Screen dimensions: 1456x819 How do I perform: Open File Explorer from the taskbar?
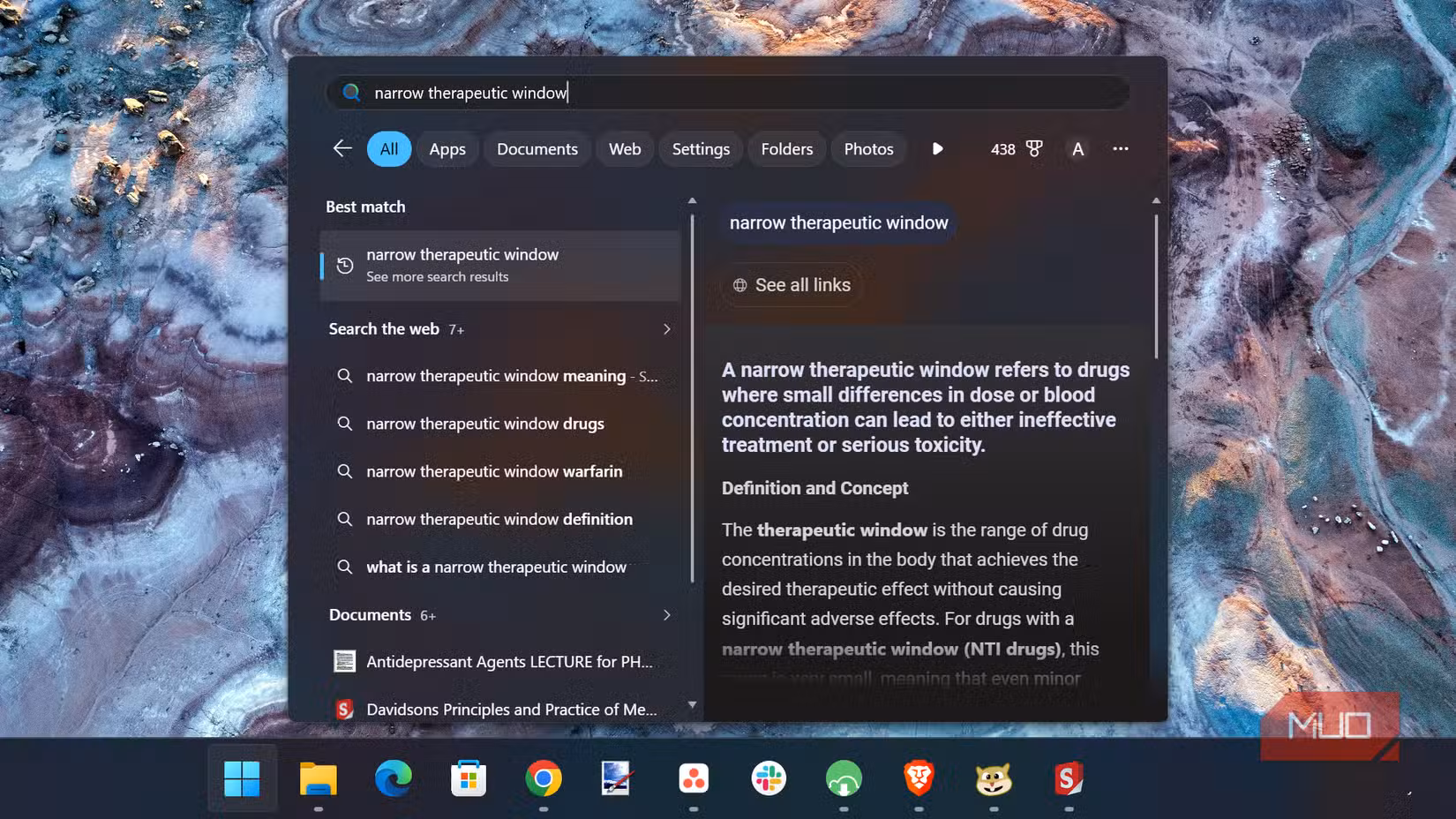pos(318,778)
